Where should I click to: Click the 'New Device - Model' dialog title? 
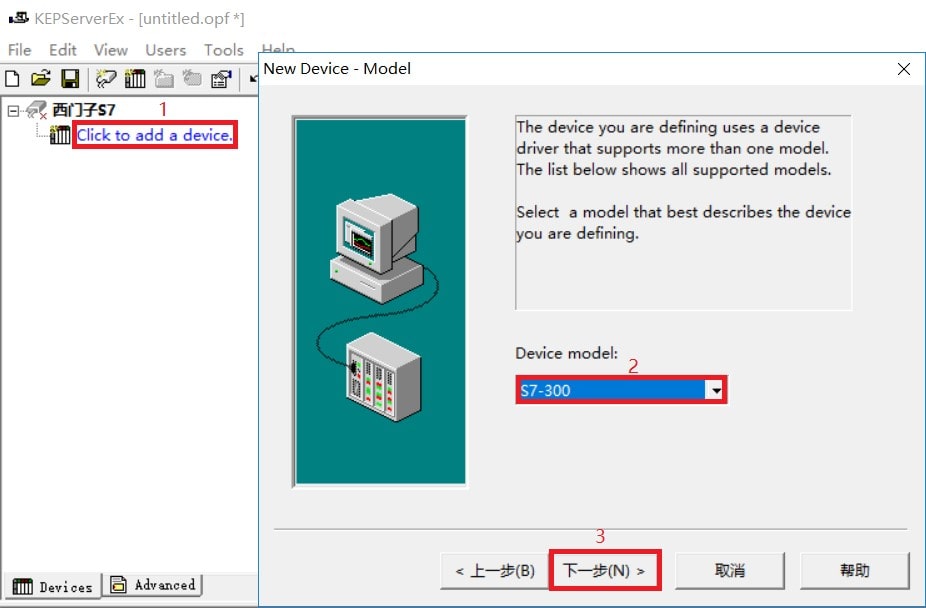click(337, 68)
